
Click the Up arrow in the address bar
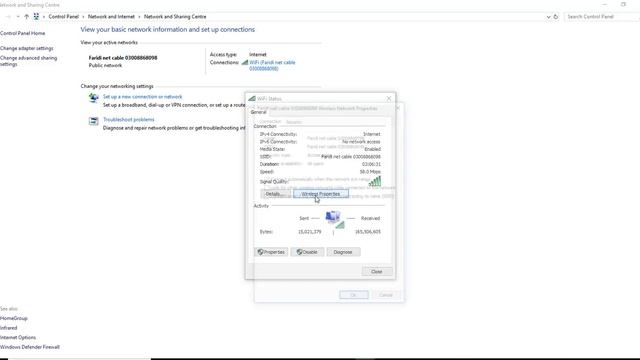click(27, 17)
